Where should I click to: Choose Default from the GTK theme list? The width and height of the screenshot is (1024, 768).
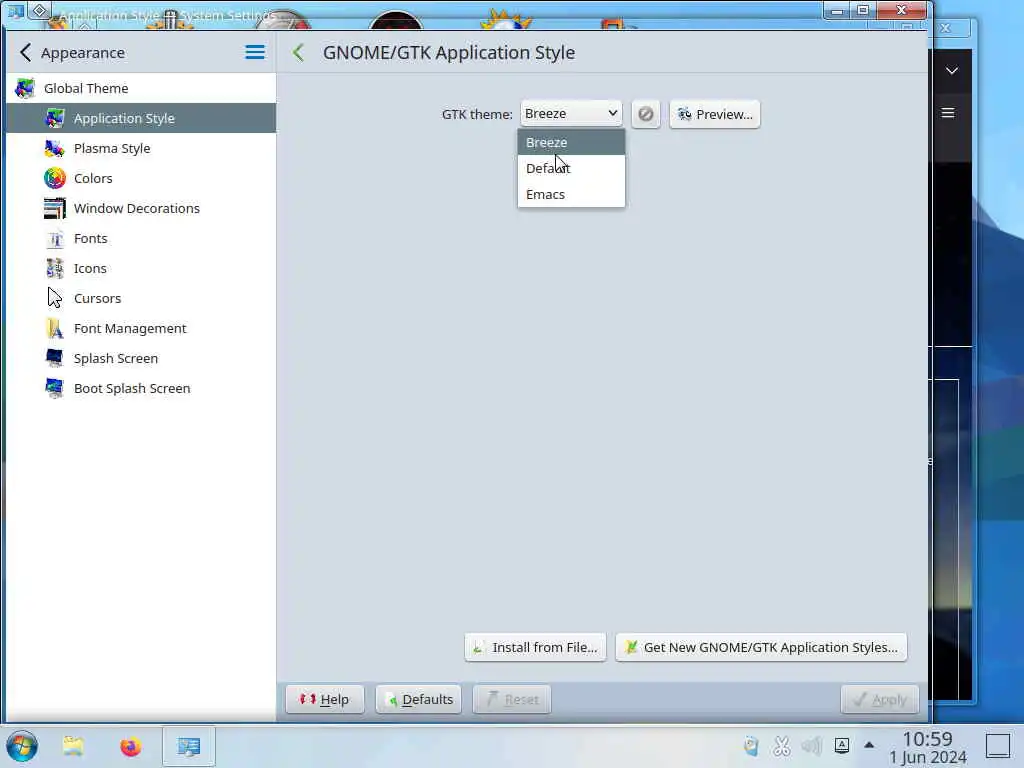tap(571, 168)
